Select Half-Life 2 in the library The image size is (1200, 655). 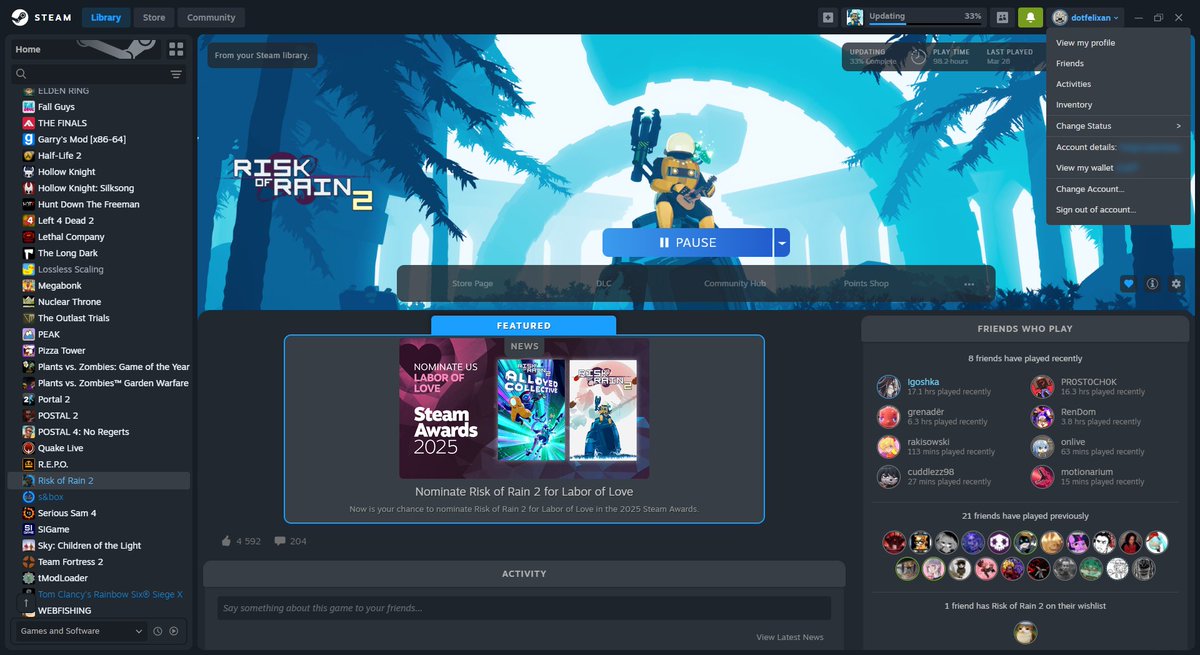click(60, 155)
